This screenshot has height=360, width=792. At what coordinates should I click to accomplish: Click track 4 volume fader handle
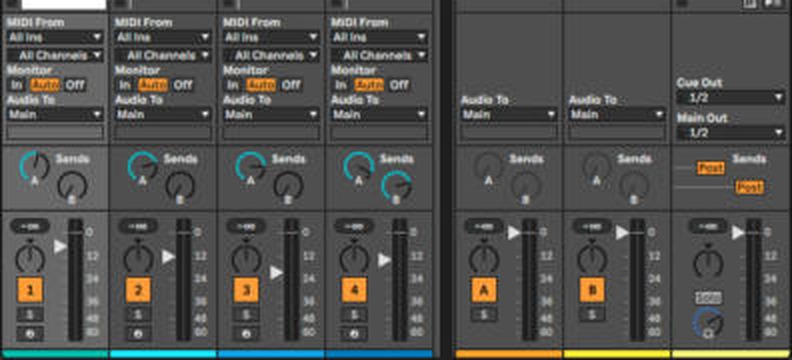[384, 260]
